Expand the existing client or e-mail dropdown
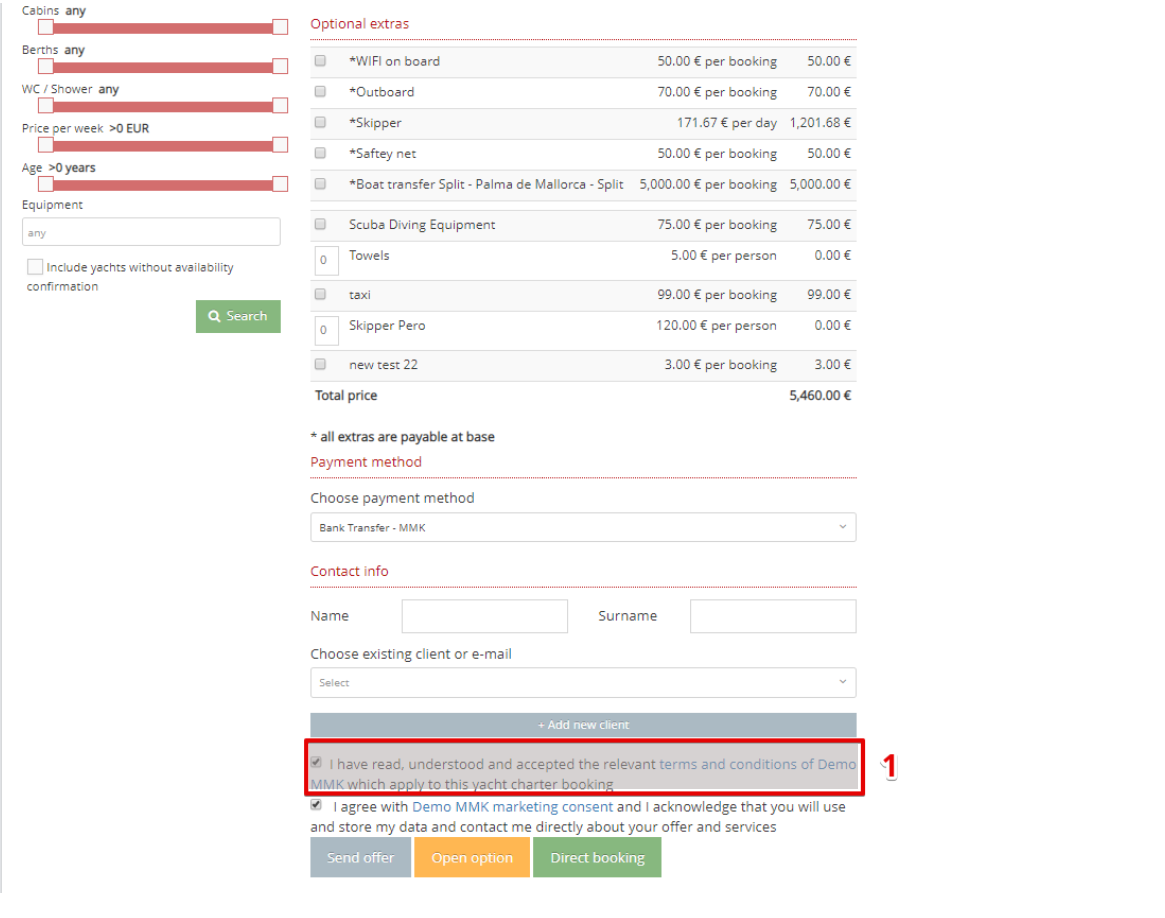Image resolution: width=1165 pixels, height=918 pixels. pos(583,683)
